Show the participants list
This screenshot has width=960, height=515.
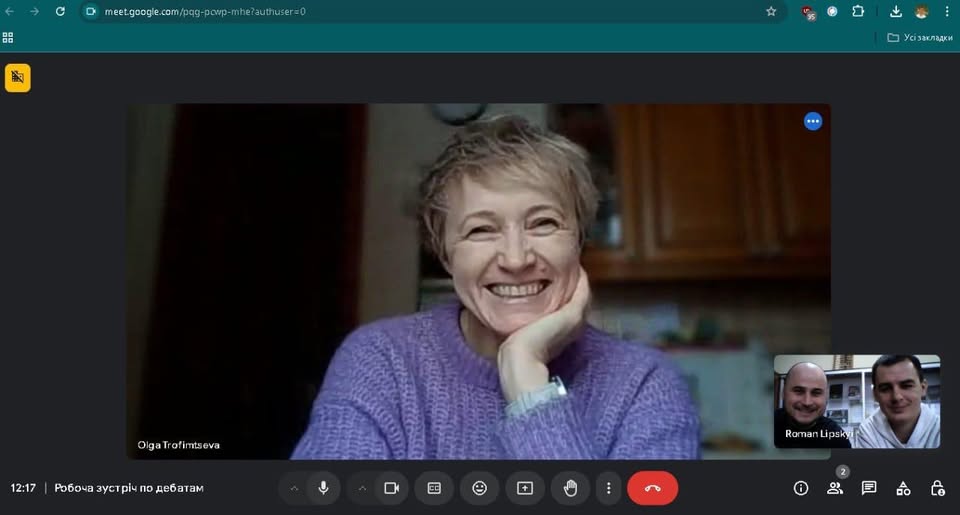(835, 488)
